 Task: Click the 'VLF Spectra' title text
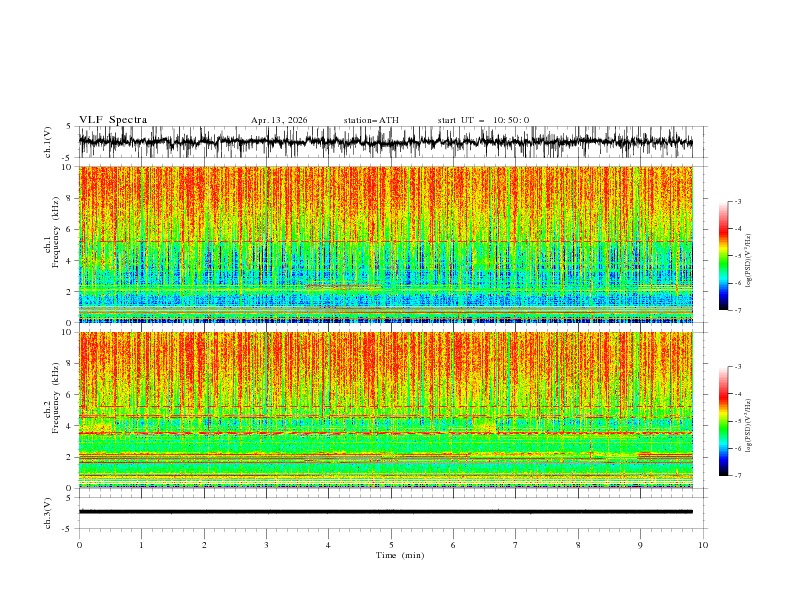click(x=113, y=120)
